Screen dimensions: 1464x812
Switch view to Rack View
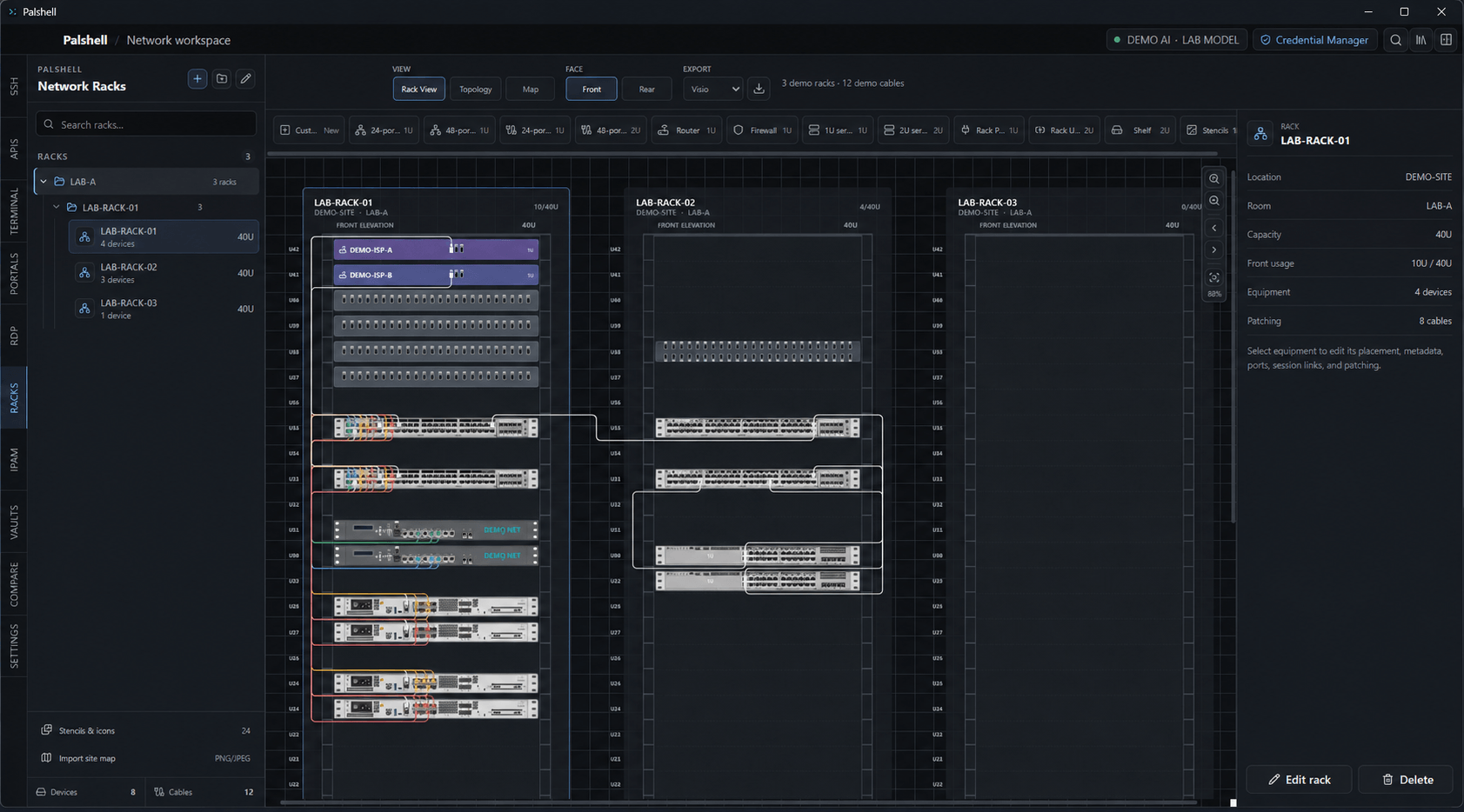tap(418, 89)
